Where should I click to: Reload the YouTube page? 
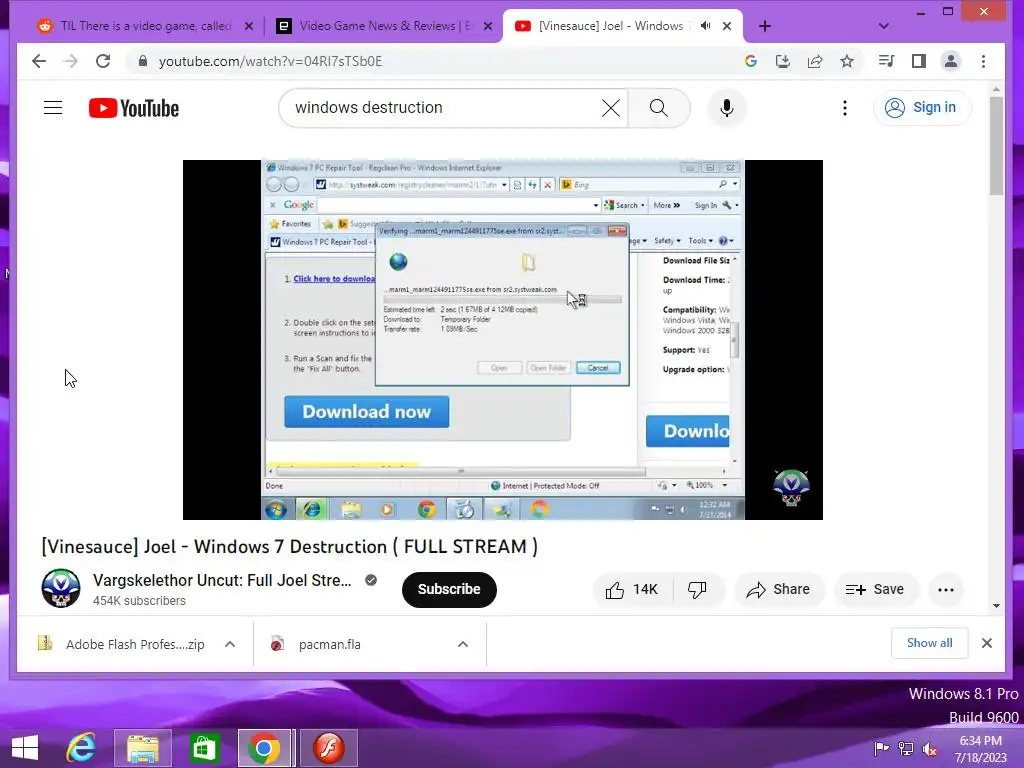pos(103,61)
